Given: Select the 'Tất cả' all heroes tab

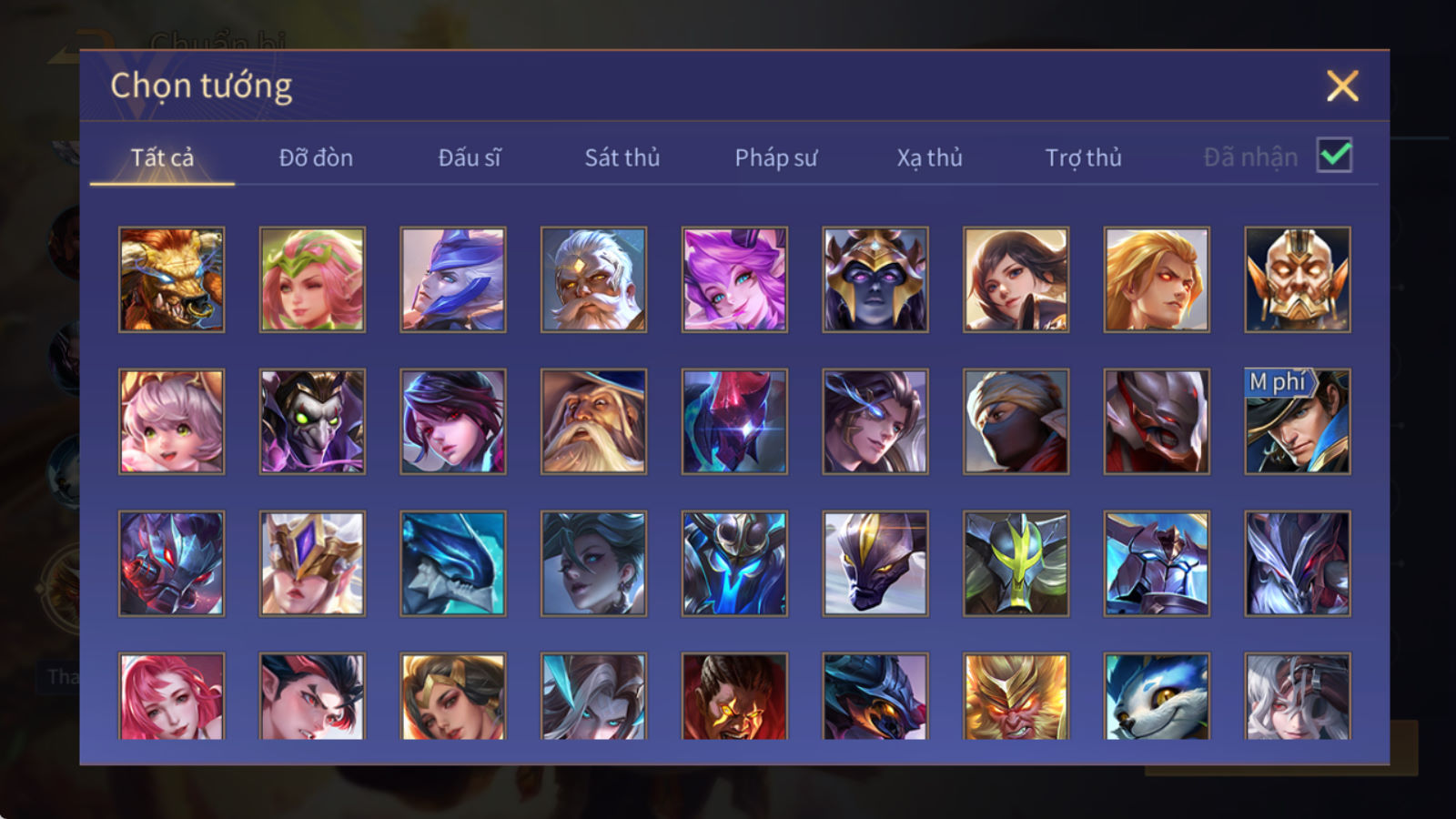Looking at the screenshot, I should click(x=162, y=157).
